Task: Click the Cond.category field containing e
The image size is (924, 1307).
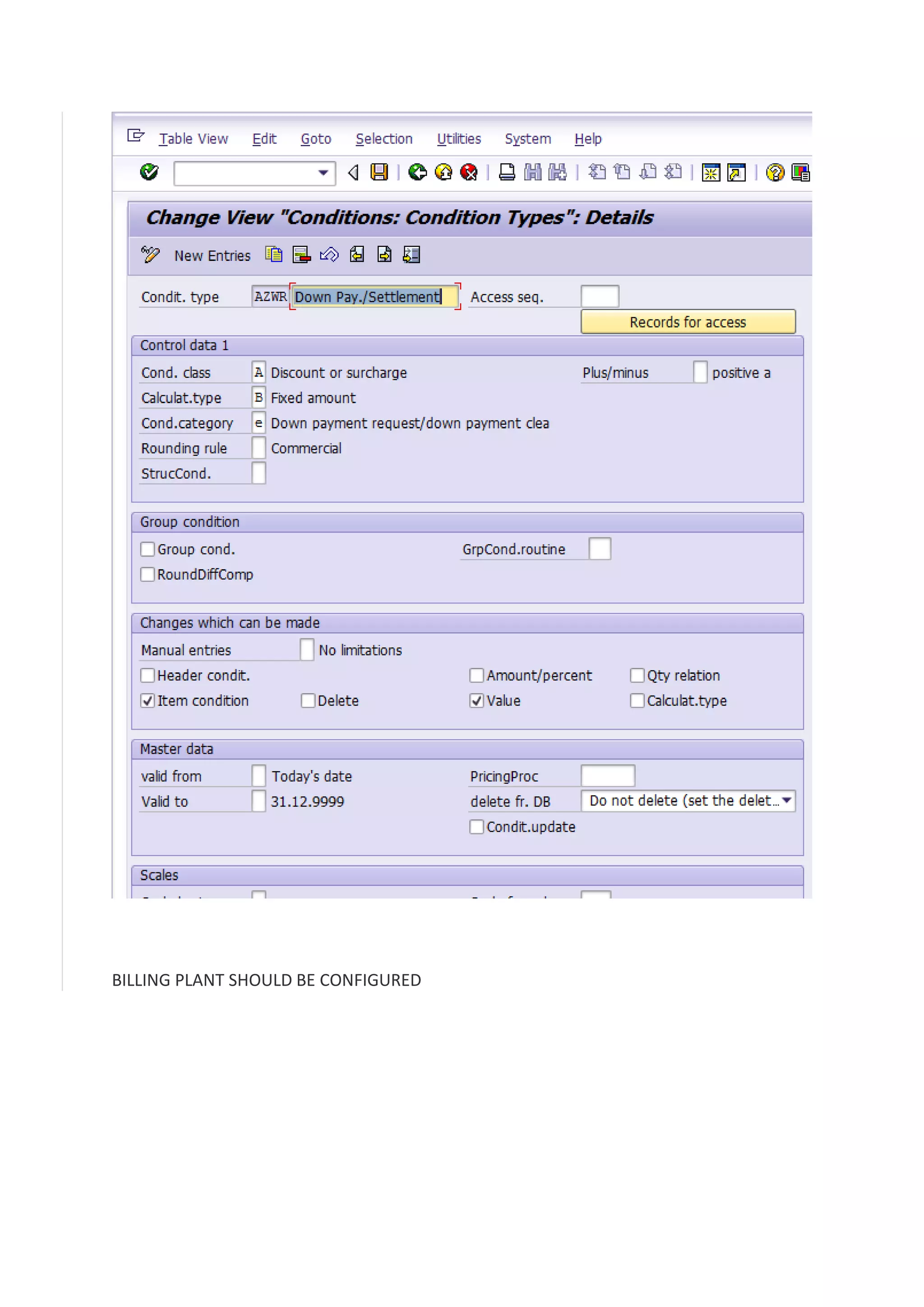Action: tap(259, 423)
